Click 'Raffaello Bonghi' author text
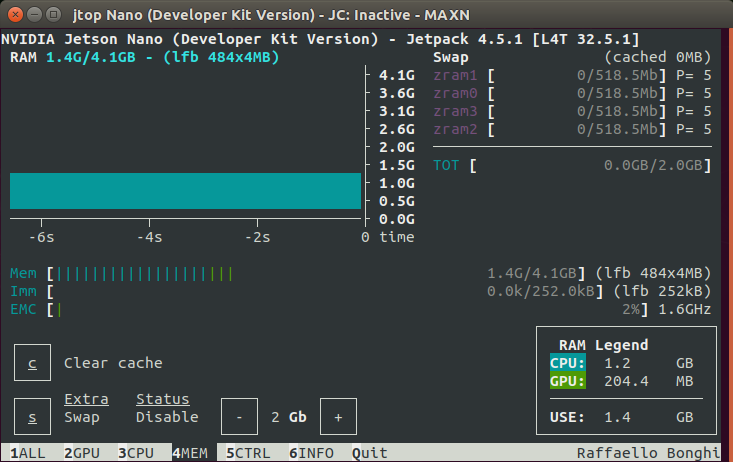Screen dimensions: 733x462 coord(648,453)
